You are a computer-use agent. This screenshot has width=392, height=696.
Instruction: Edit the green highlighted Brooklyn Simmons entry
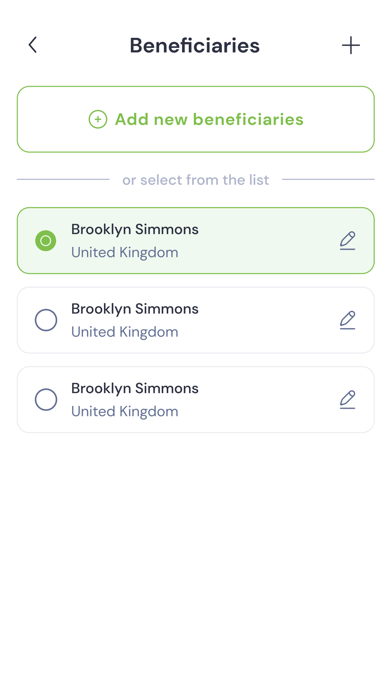[x=348, y=241]
